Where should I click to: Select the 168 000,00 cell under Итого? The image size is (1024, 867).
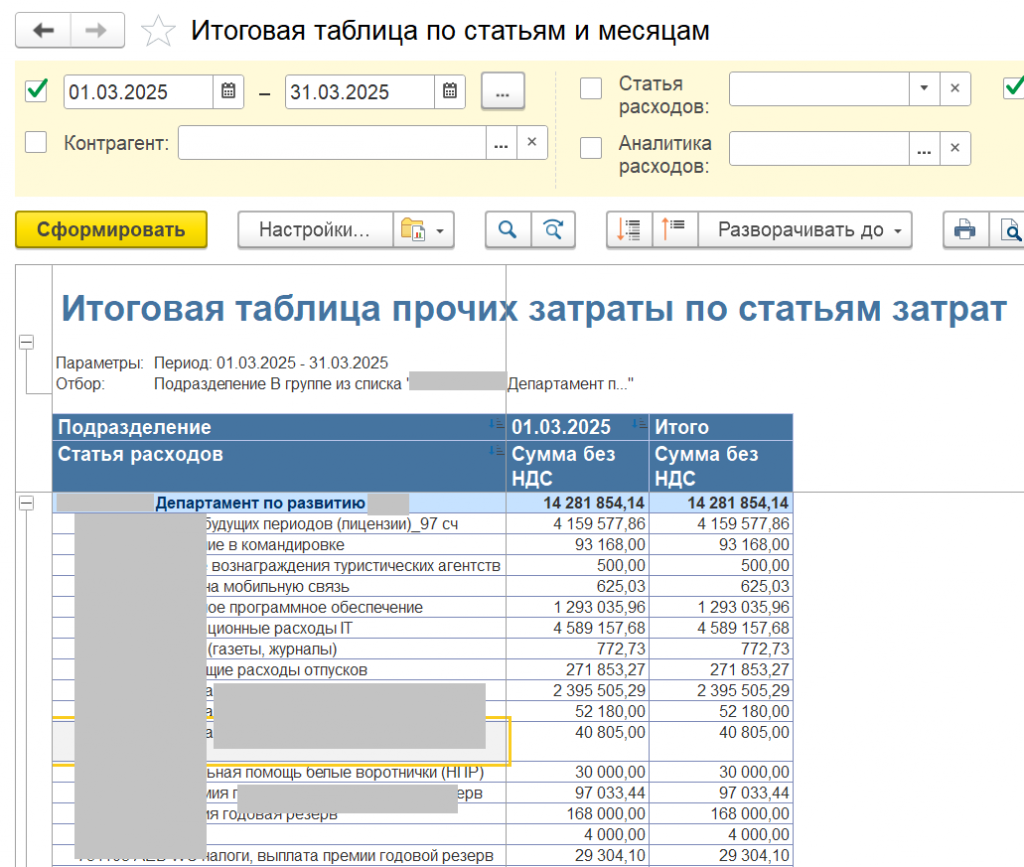(721, 814)
